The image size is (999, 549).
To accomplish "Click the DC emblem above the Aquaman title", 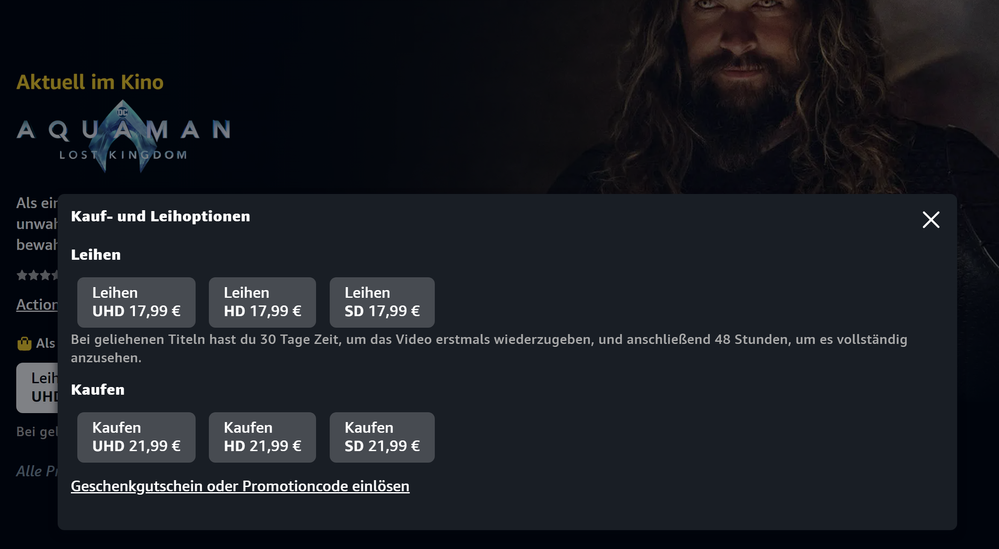I will (x=124, y=112).
